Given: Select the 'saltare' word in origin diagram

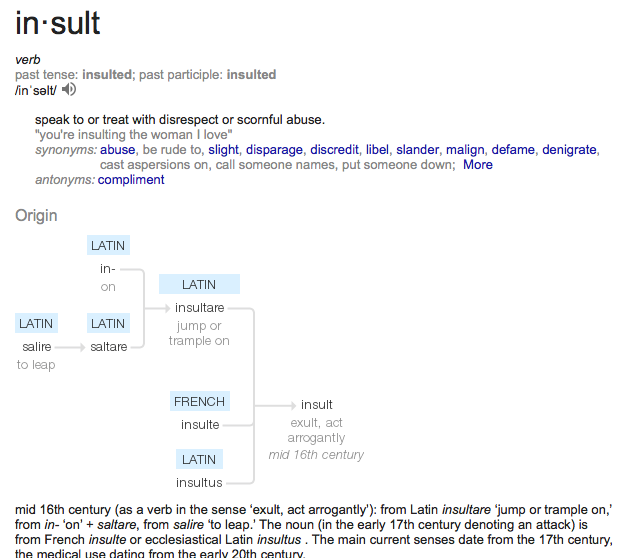Looking at the screenshot, I should [x=108, y=347].
